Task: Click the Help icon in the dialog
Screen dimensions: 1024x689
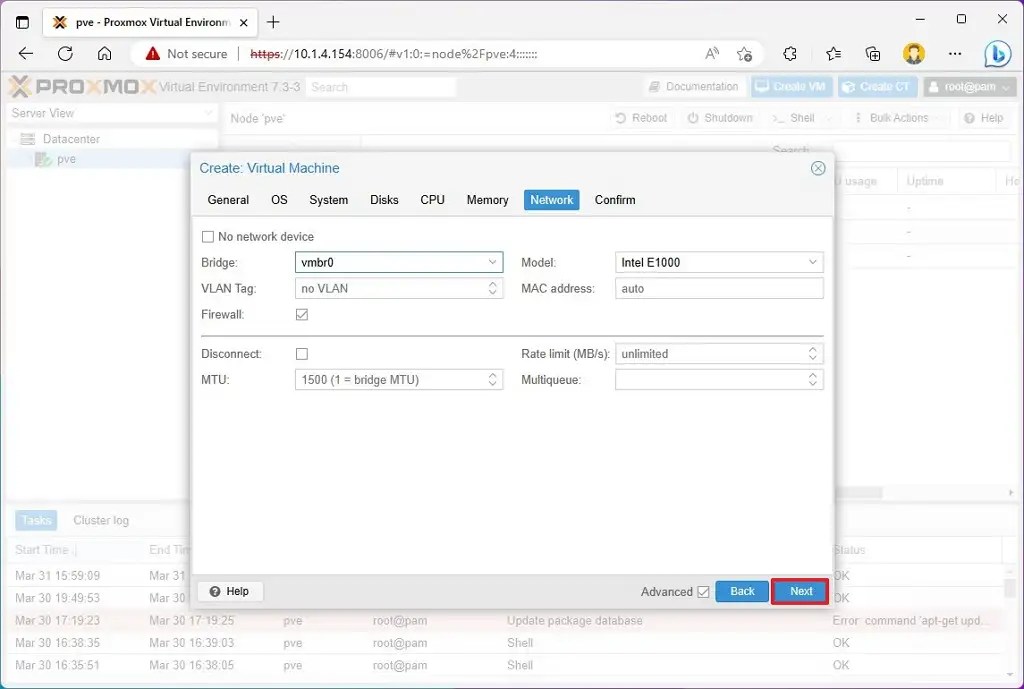Action: tap(230, 591)
